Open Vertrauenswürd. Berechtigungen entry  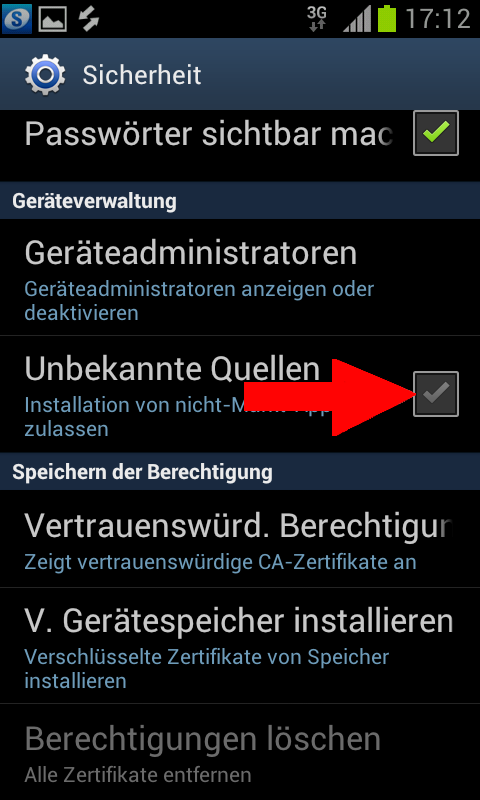[240, 539]
